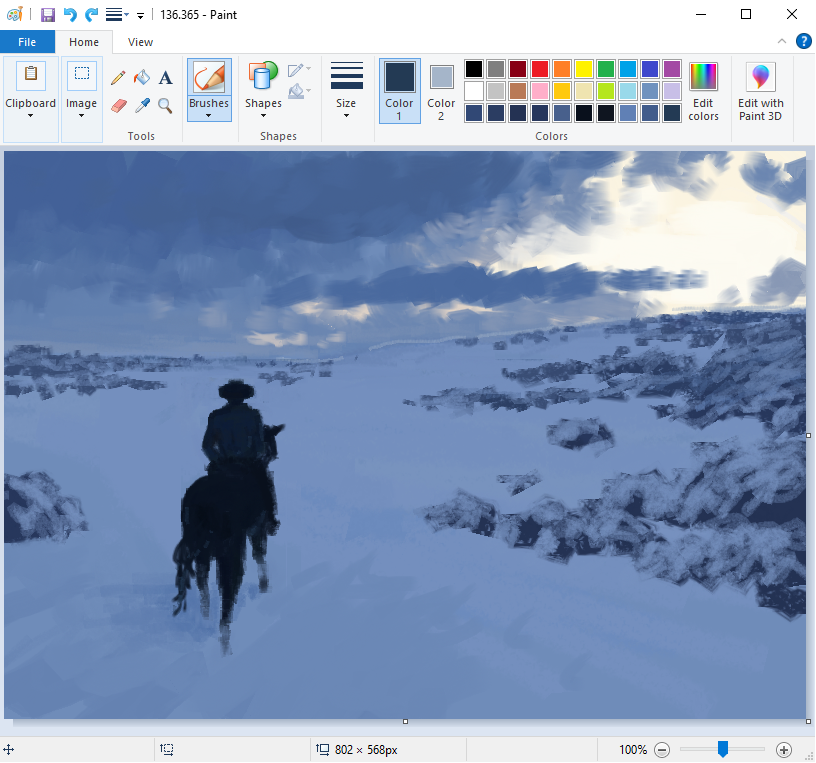
Task: Undo the last action
Action: [x=70, y=15]
